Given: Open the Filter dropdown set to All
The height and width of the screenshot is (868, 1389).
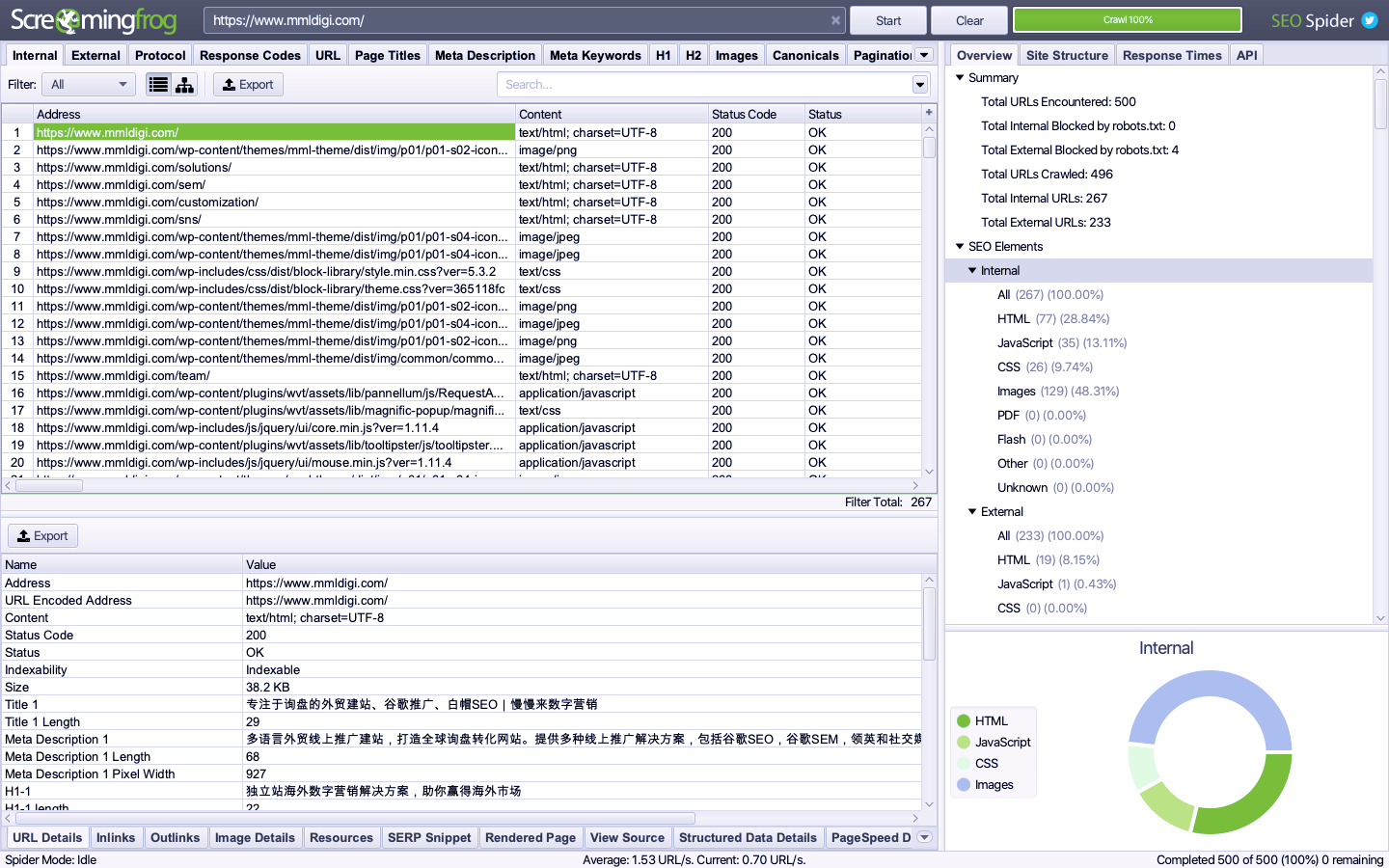Looking at the screenshot, I should click(89, 85).
